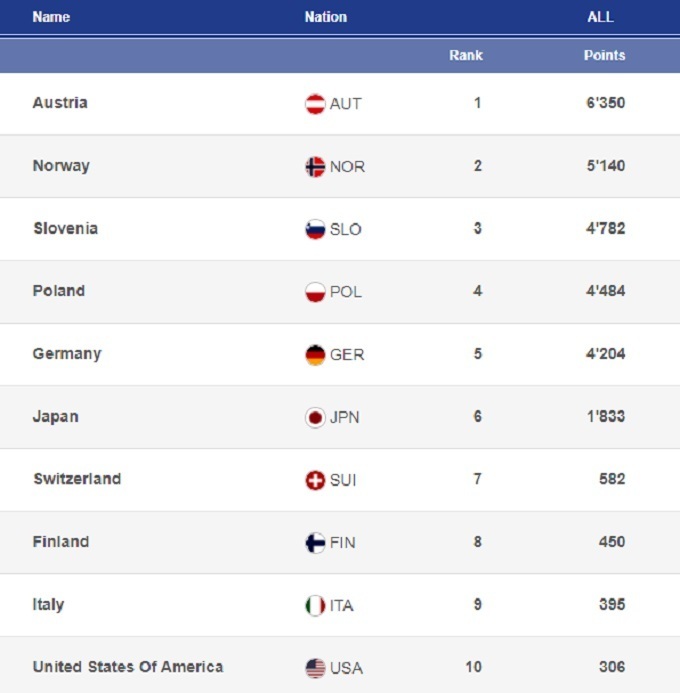Viewport: 680px width, 693px height.
Task: Sort by the Name column header
Action: [x=50, y=17]
